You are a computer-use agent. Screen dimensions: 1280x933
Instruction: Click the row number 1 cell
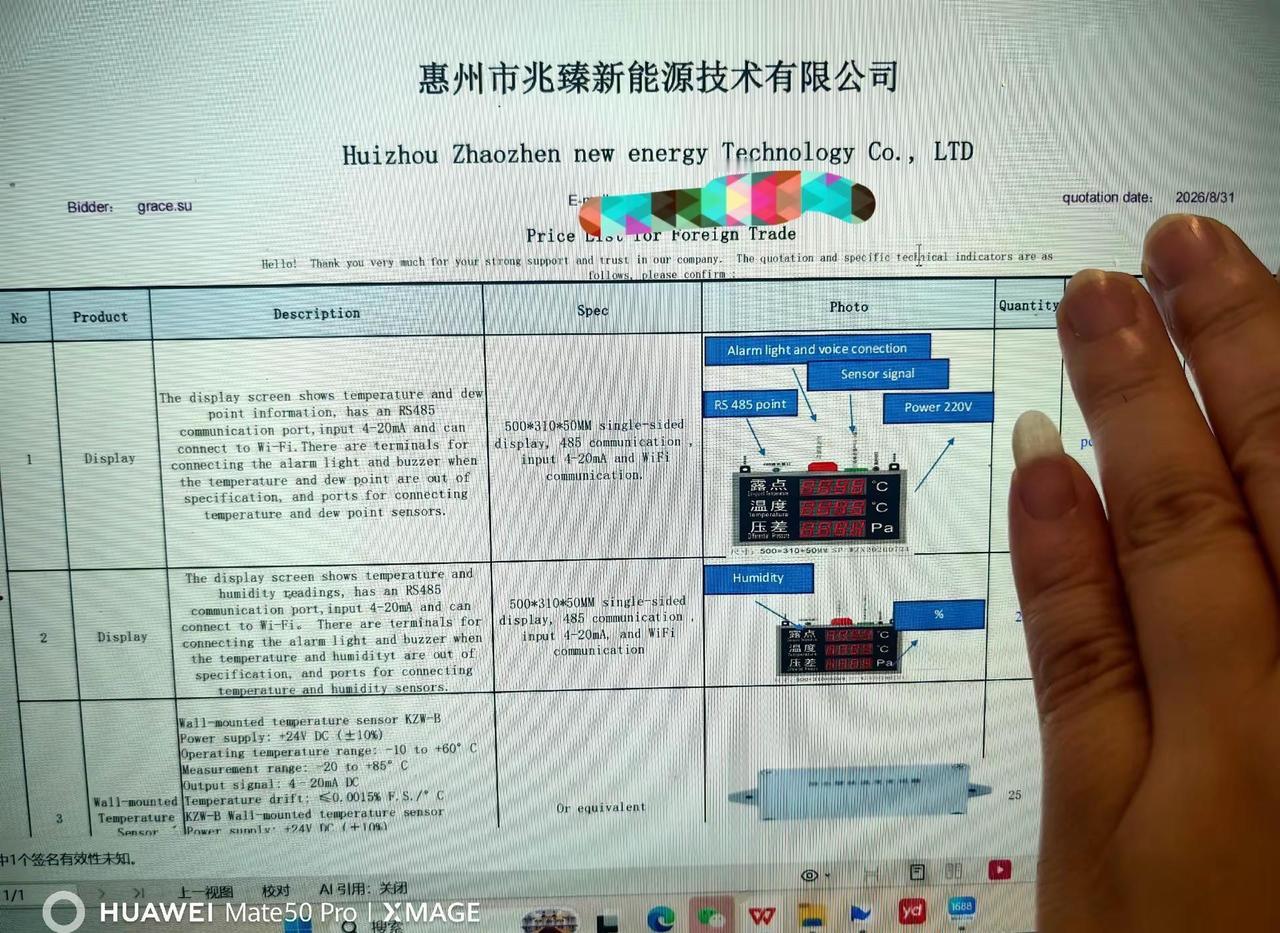[x=29, y=460]
